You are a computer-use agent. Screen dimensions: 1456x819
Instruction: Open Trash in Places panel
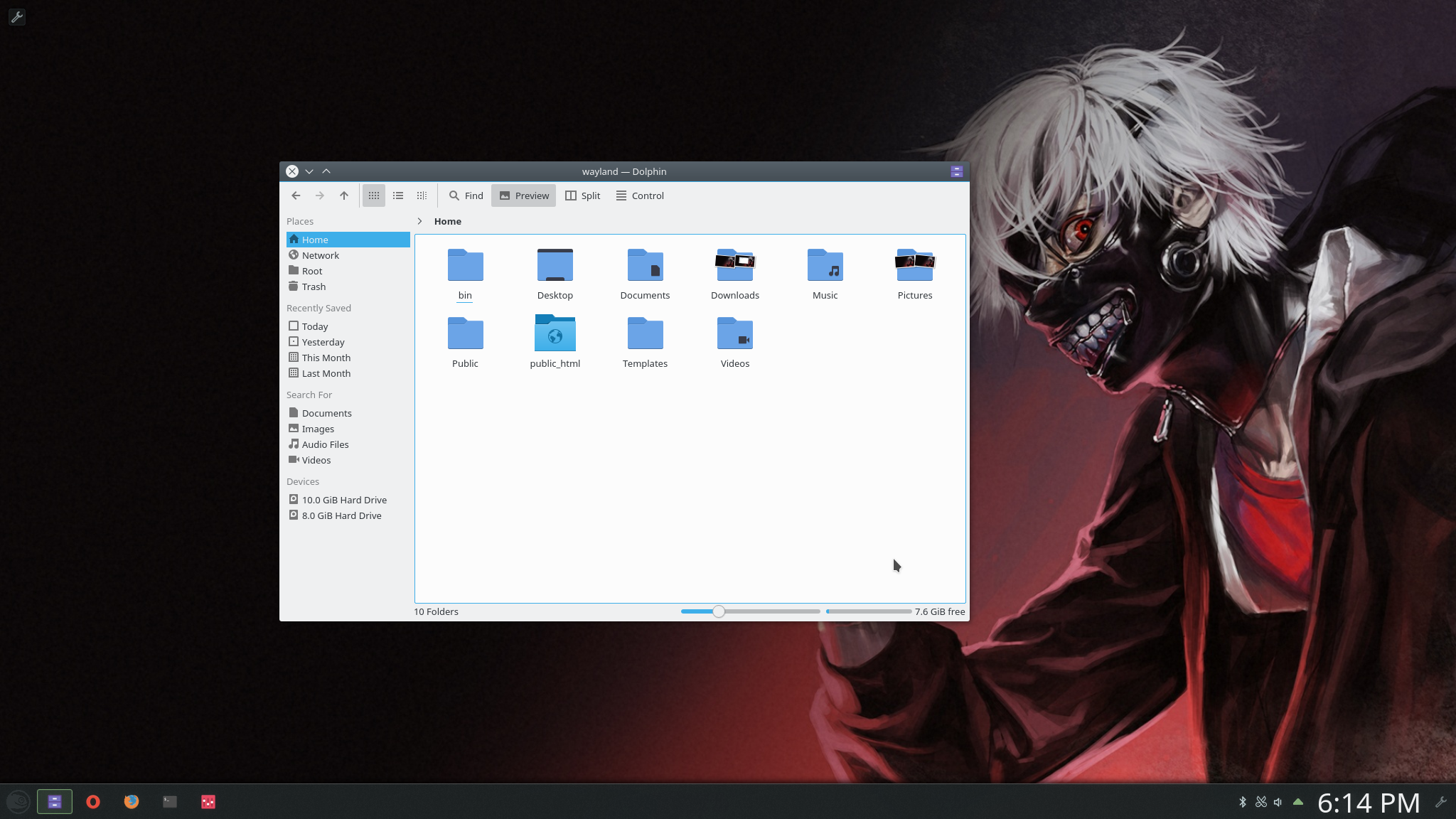coord(314,287)
